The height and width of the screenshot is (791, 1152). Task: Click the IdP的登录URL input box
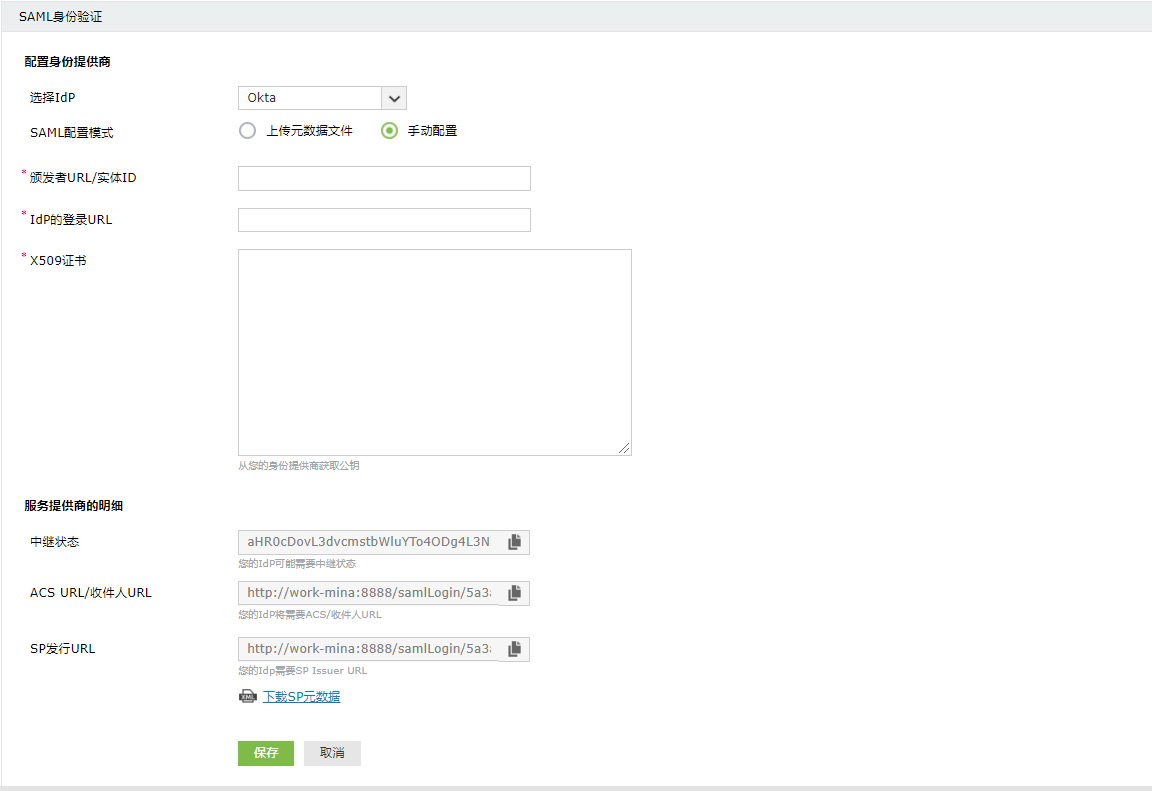click(x=384, y=219)
